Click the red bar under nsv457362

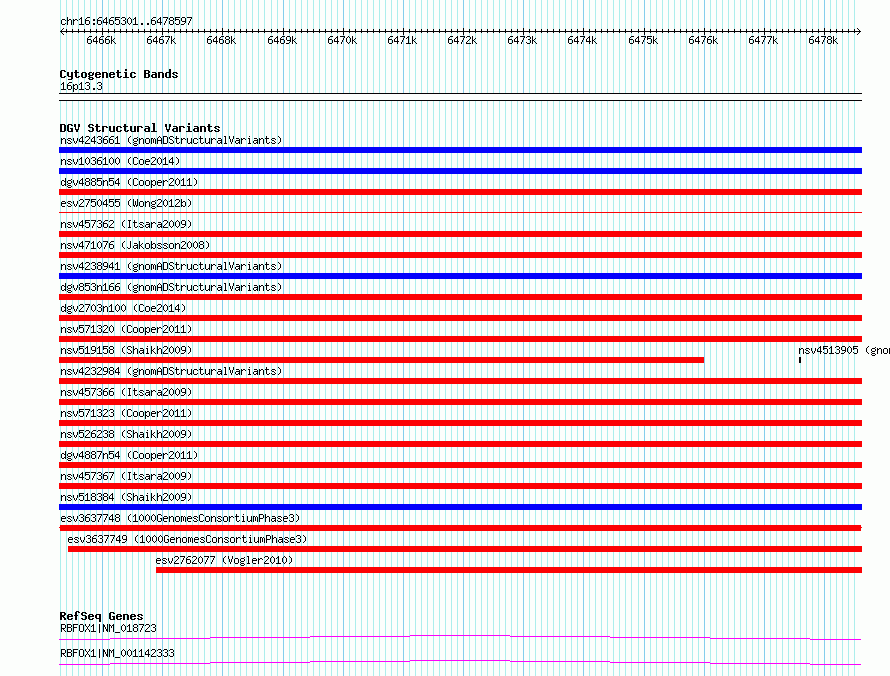[460, 234]
